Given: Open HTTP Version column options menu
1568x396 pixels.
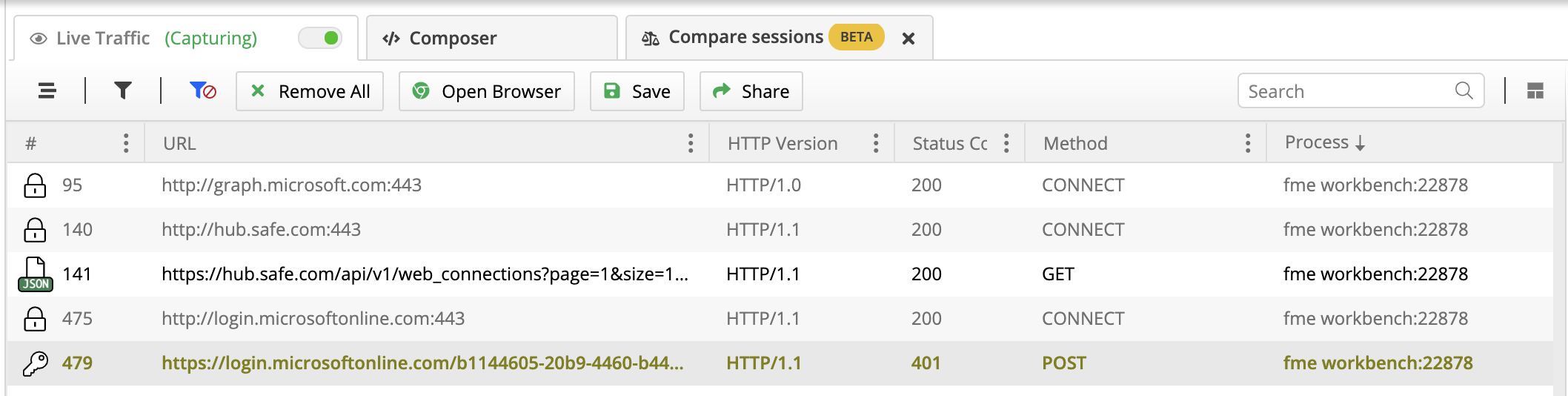Looking at the screenshot, I should click(x=876, y=143).
